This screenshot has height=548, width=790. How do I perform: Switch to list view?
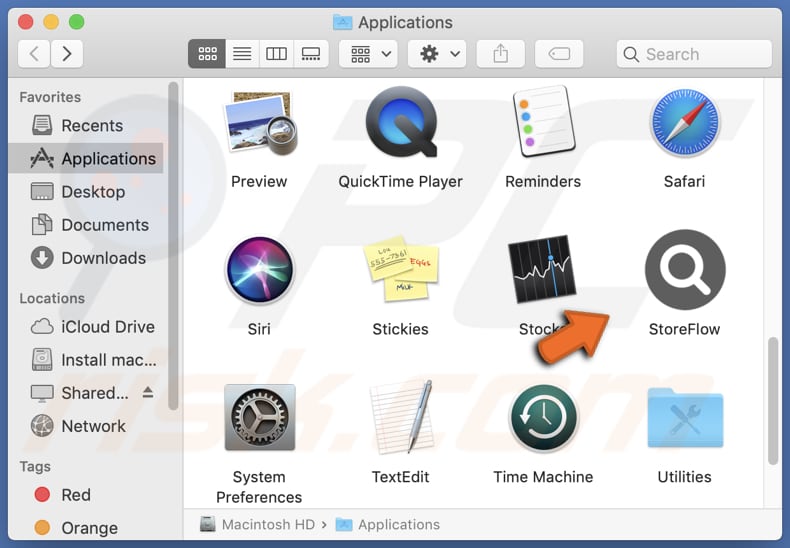[x=242, y=53]
